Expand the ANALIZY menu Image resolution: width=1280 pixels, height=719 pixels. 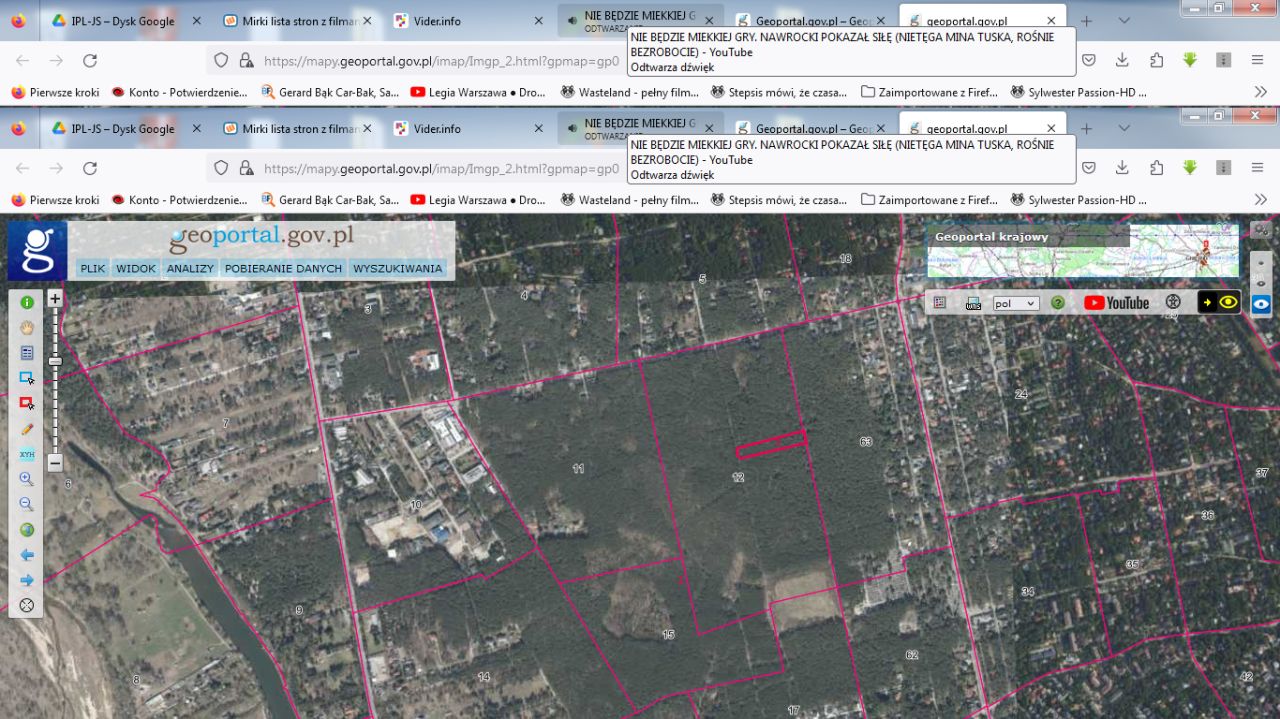190,268
